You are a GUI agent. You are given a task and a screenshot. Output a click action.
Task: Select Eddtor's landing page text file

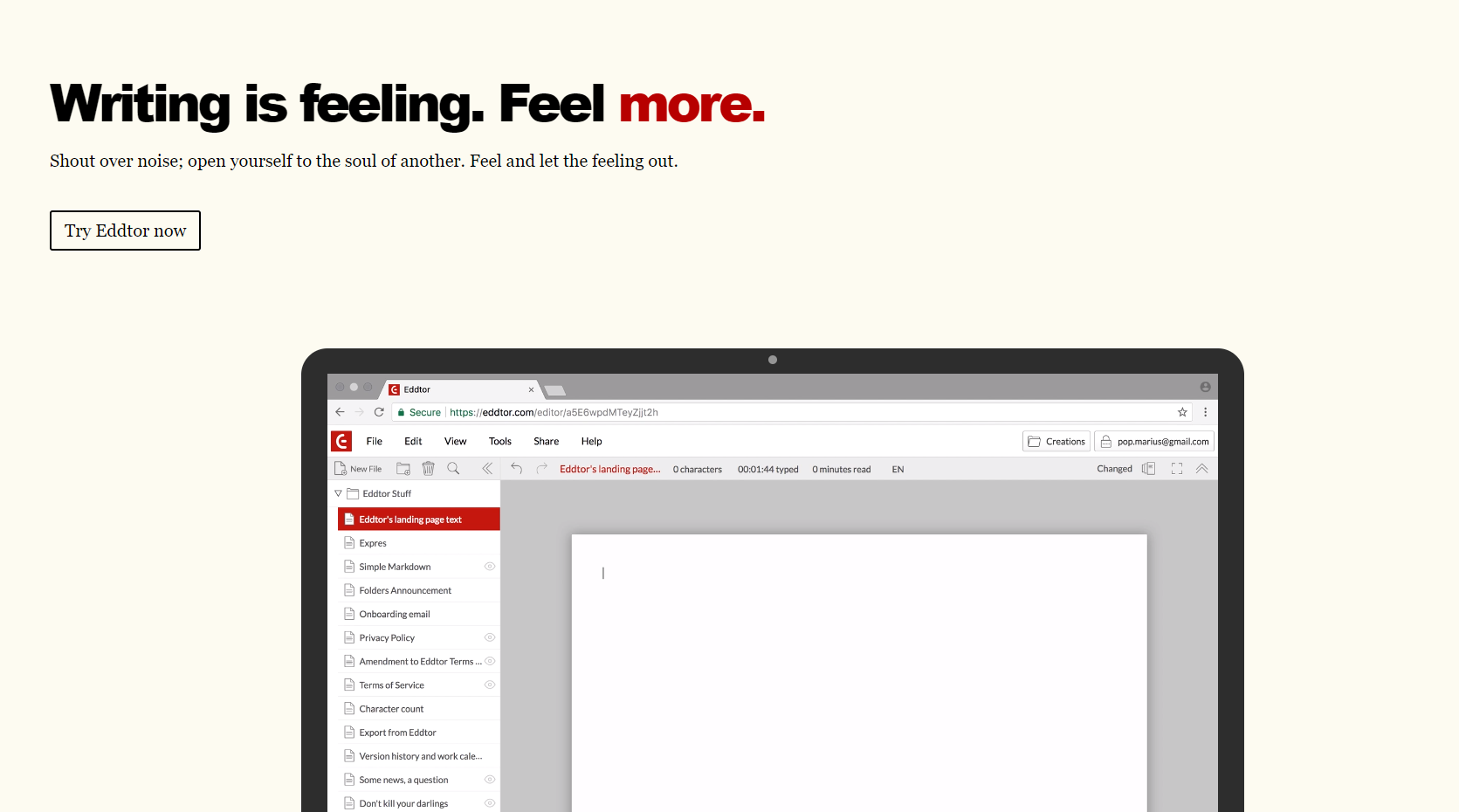pyautogui.click(x=419, y=519)
